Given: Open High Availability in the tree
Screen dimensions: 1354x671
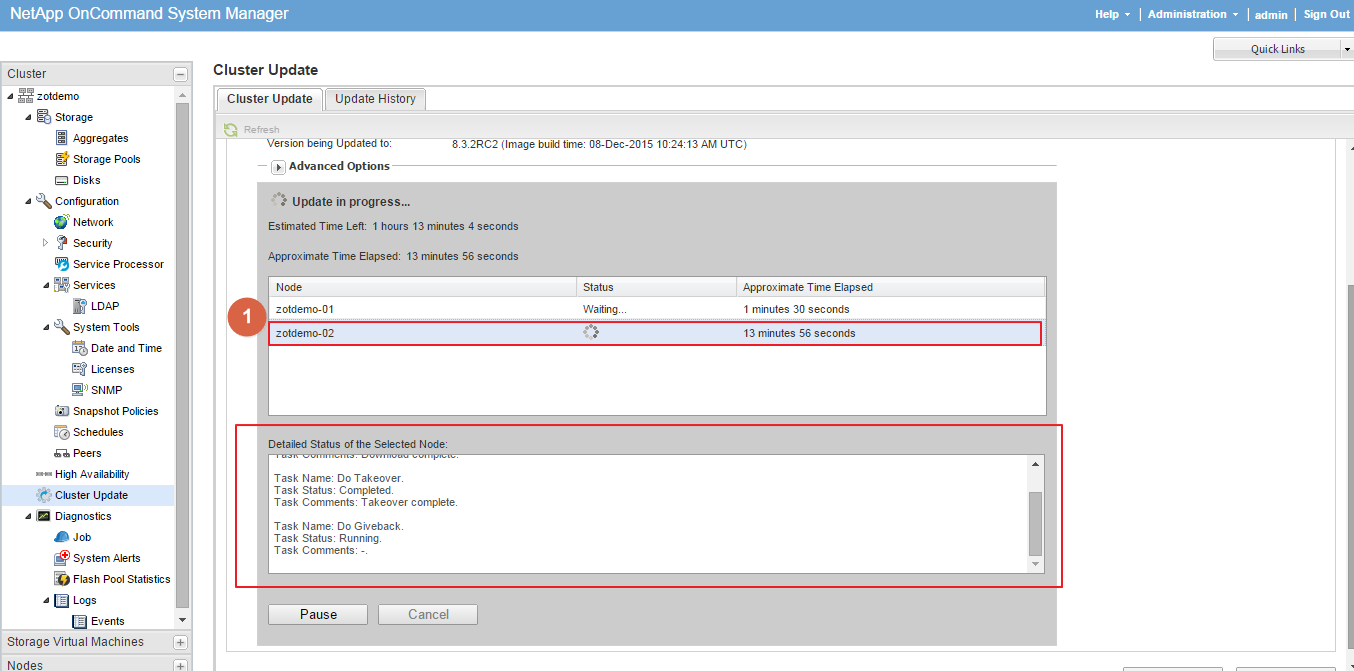Looking at the screenshot, I should tap(92, 474).
